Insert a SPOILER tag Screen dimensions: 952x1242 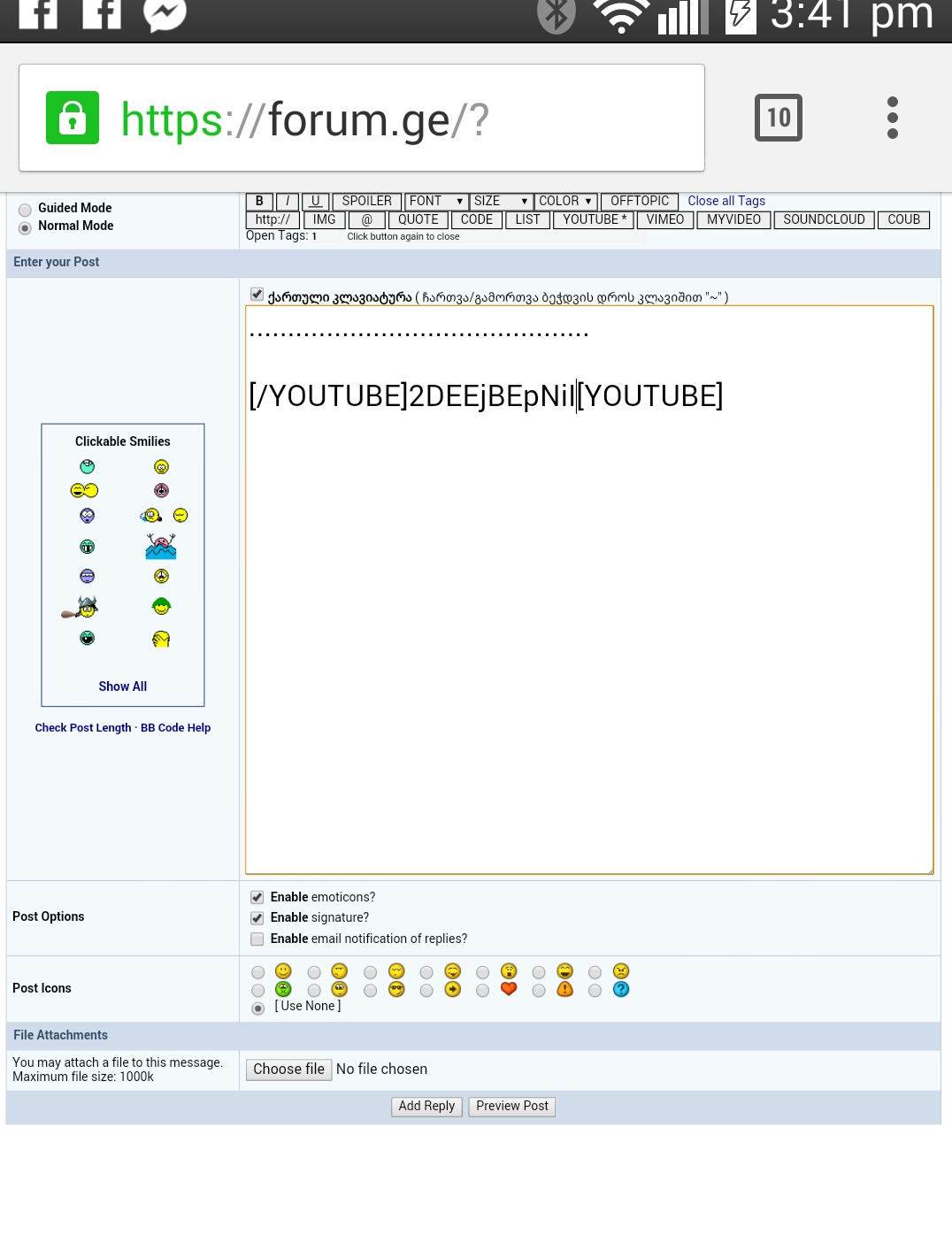coord(366,202)
